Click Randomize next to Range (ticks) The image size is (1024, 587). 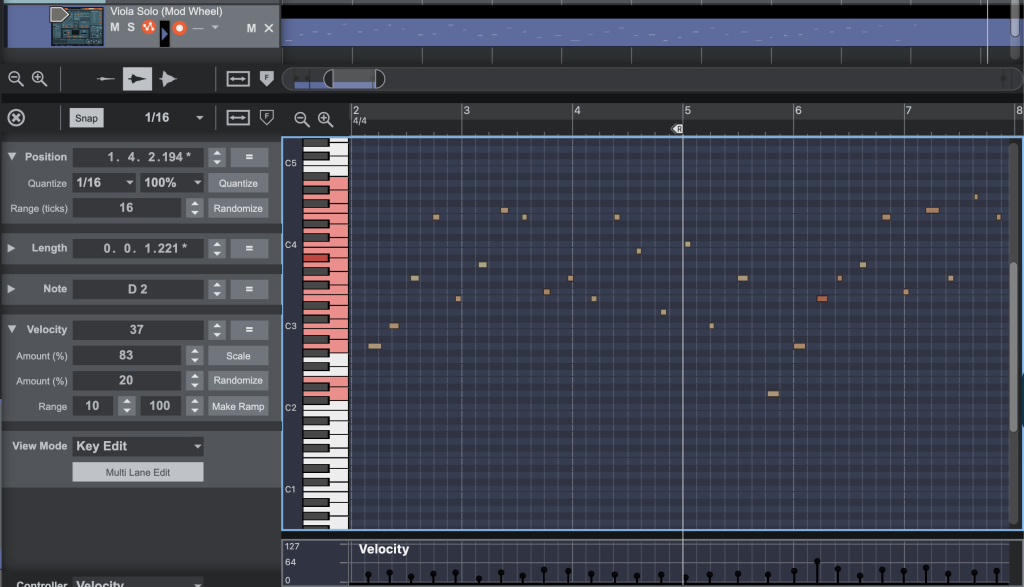coord(238,208)
